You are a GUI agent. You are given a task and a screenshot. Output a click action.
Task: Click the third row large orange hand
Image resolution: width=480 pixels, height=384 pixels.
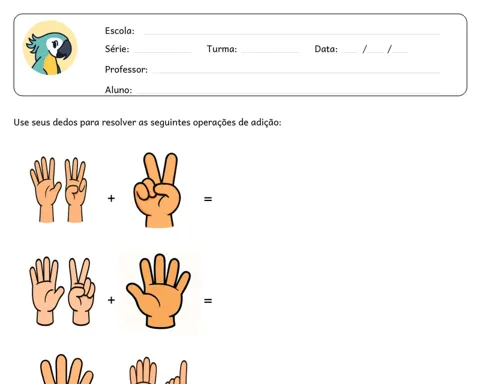[x=67, y=369]
